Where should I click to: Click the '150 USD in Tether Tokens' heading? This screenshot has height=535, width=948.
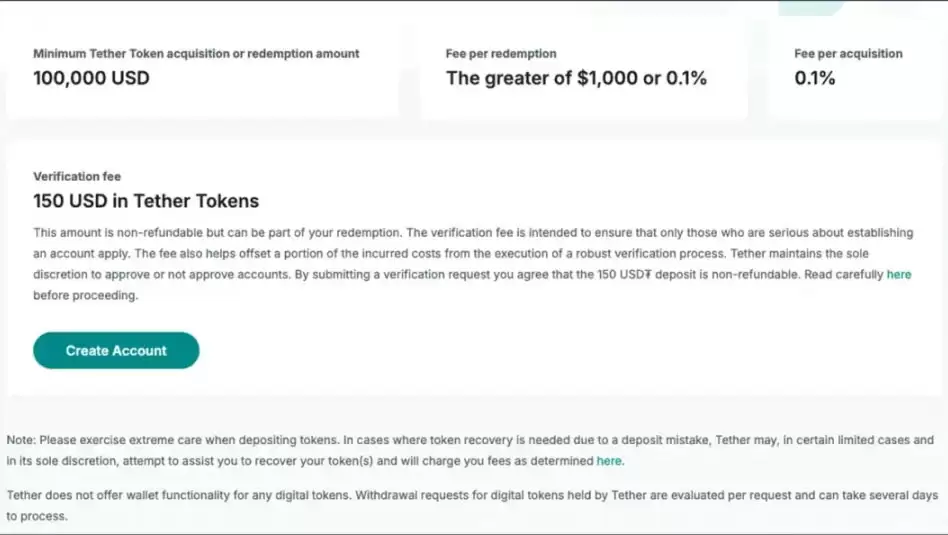coord(146,201)
